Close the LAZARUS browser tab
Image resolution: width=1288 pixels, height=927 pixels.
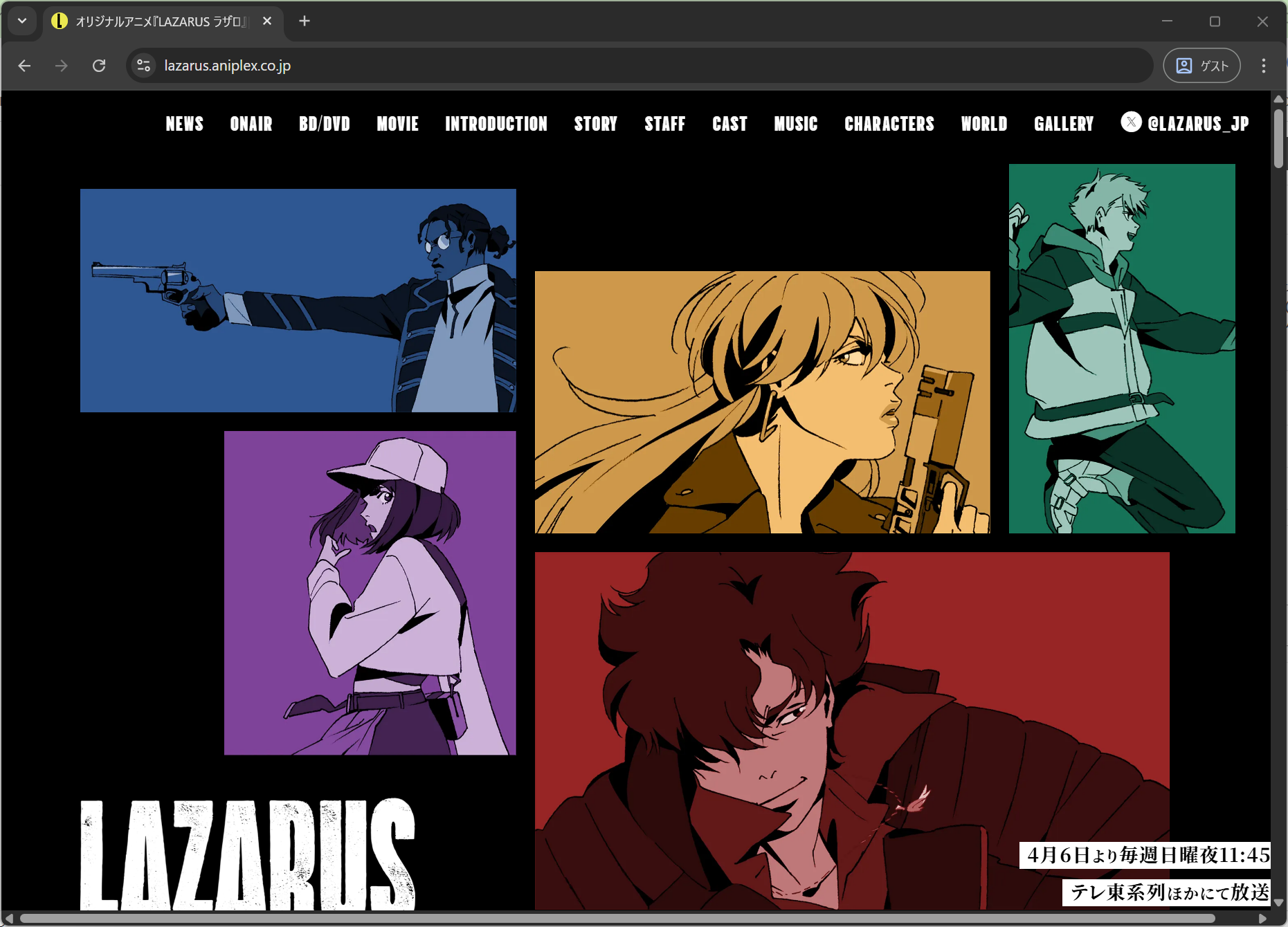(x=267, y=21)
